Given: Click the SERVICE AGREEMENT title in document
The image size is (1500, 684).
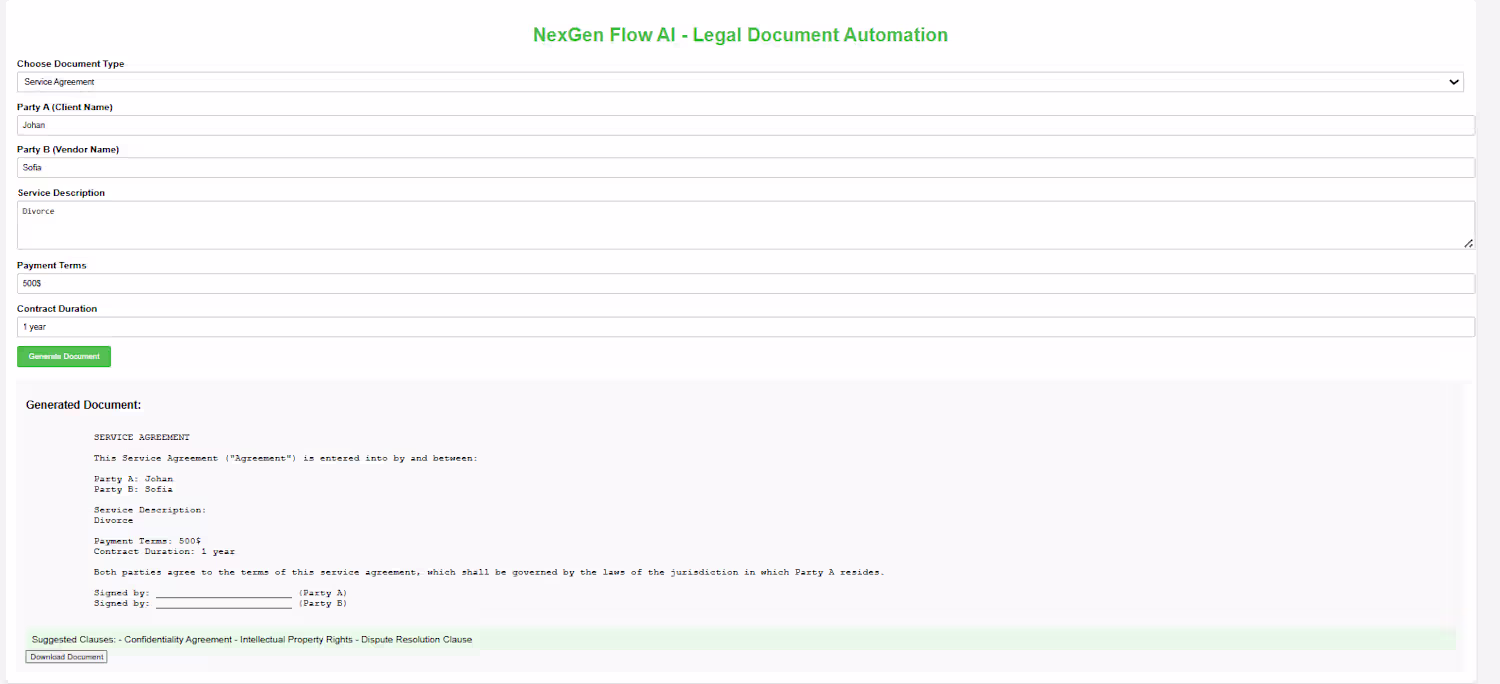Looking at the screenshot, I should coord(141,437).
